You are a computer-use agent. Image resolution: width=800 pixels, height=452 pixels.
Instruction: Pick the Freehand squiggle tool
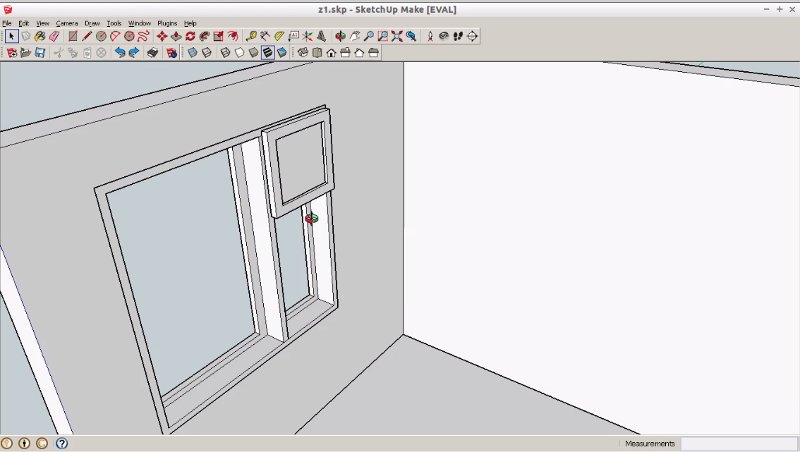click(x=143, y=36)
